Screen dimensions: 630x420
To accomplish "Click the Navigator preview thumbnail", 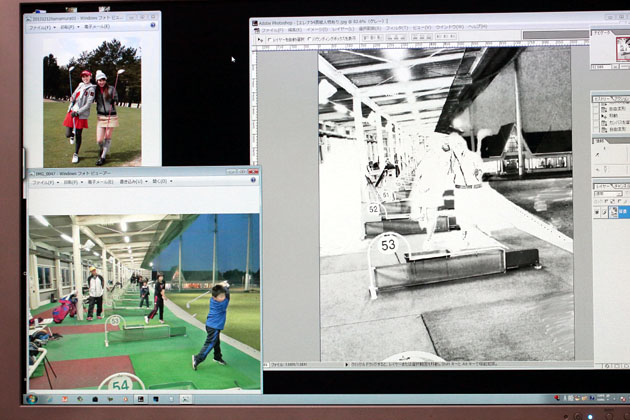I will coord(622,48).
